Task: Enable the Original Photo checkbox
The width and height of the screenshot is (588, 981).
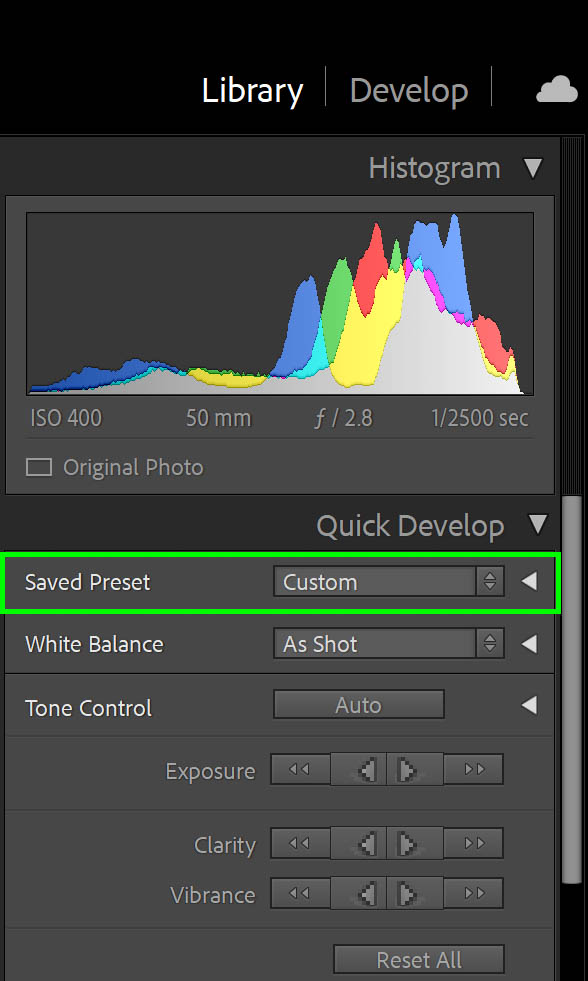Action: (39, 467)
